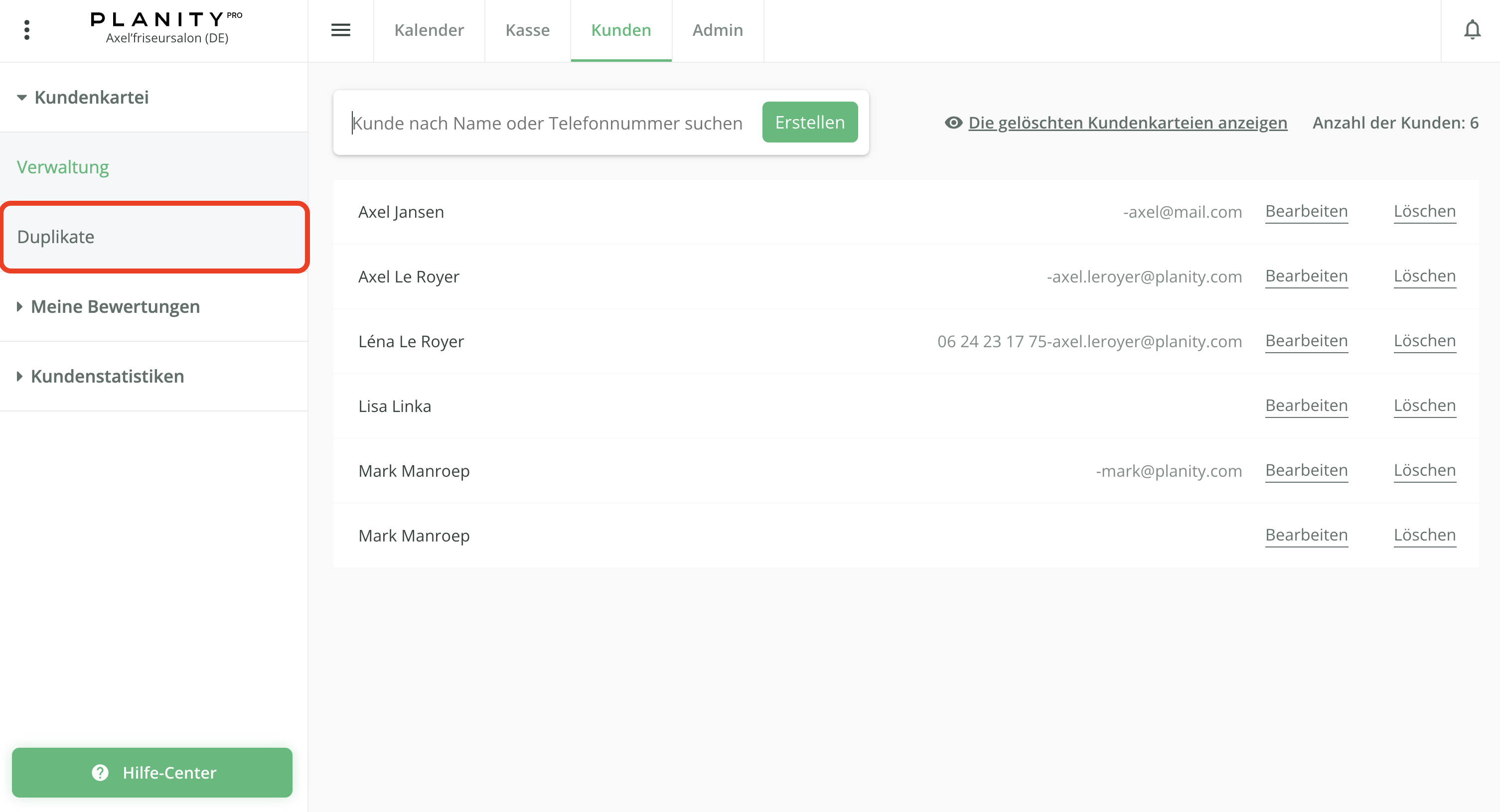Viewport: 1500px width, 812px height.
Task: Switch to the Kalender tab
Action: [x=429, y=30]
